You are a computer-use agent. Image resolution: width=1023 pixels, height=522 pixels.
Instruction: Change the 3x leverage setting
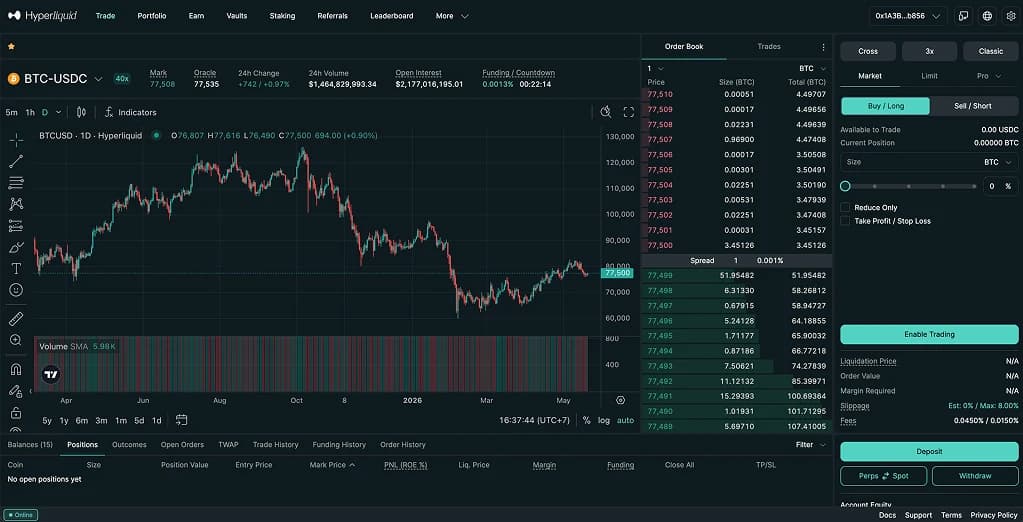pyautogui.click(x=929, y=51)
